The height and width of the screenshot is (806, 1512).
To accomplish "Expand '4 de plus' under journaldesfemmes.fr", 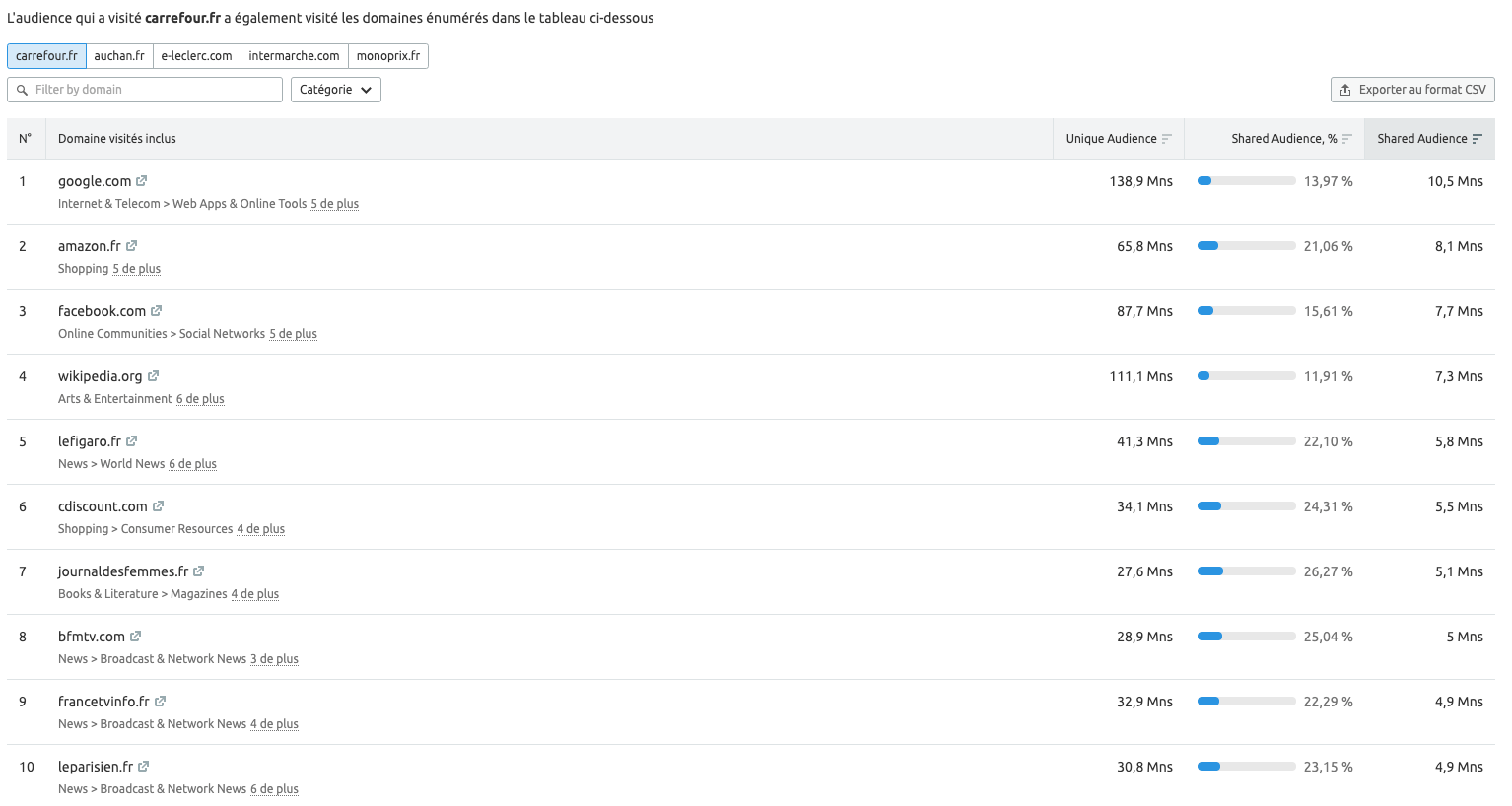I will click(254, 594).
